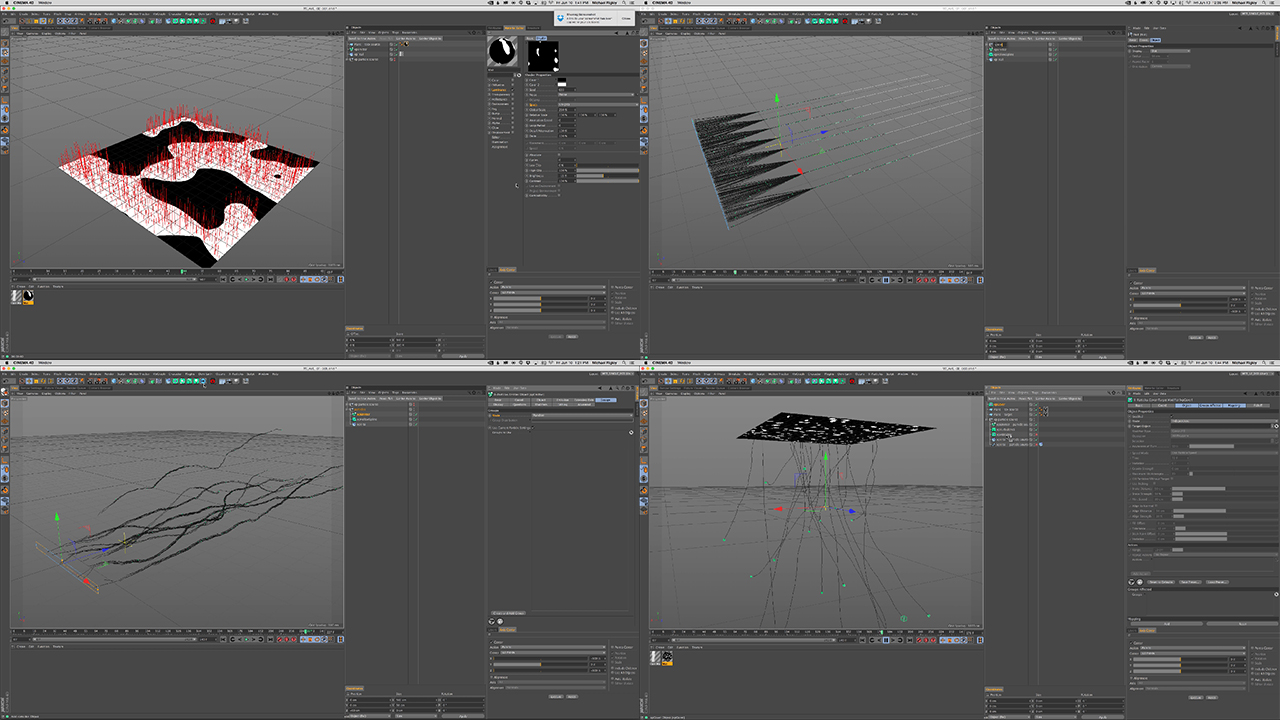This screenshot has width=1280, height=720.
Task: Select the noise material thumbnail, bottom-right window
Action: pyautogui.click(x=667, y=656)
